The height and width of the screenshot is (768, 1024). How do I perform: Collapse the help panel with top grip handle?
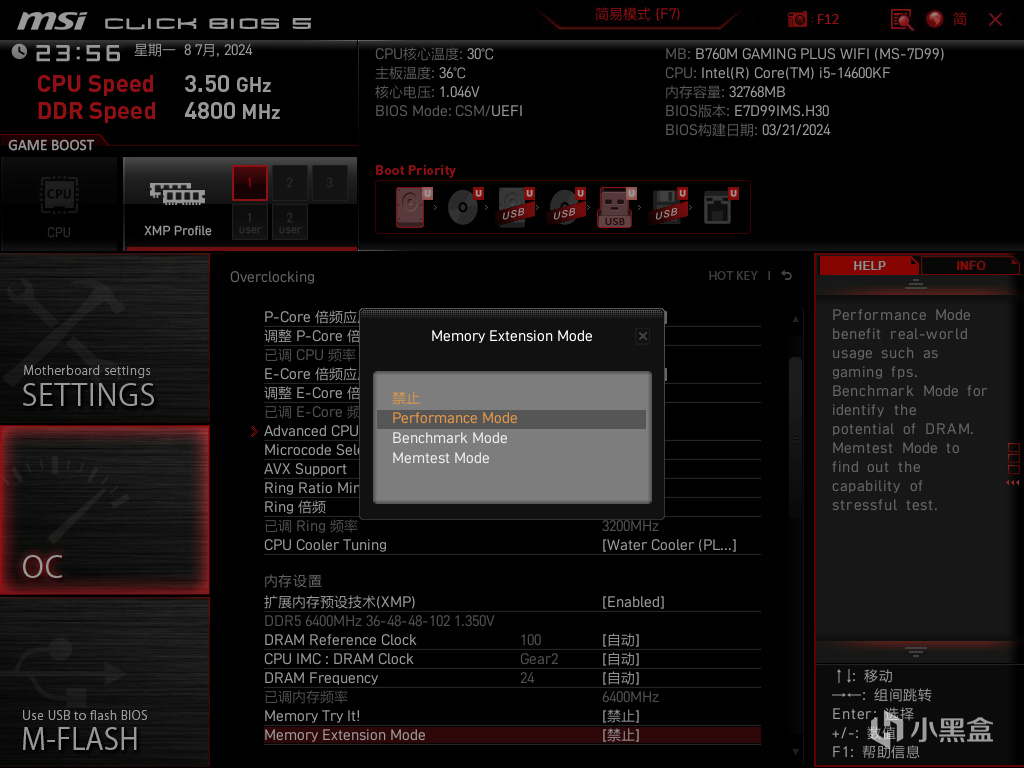coord(916,284)
